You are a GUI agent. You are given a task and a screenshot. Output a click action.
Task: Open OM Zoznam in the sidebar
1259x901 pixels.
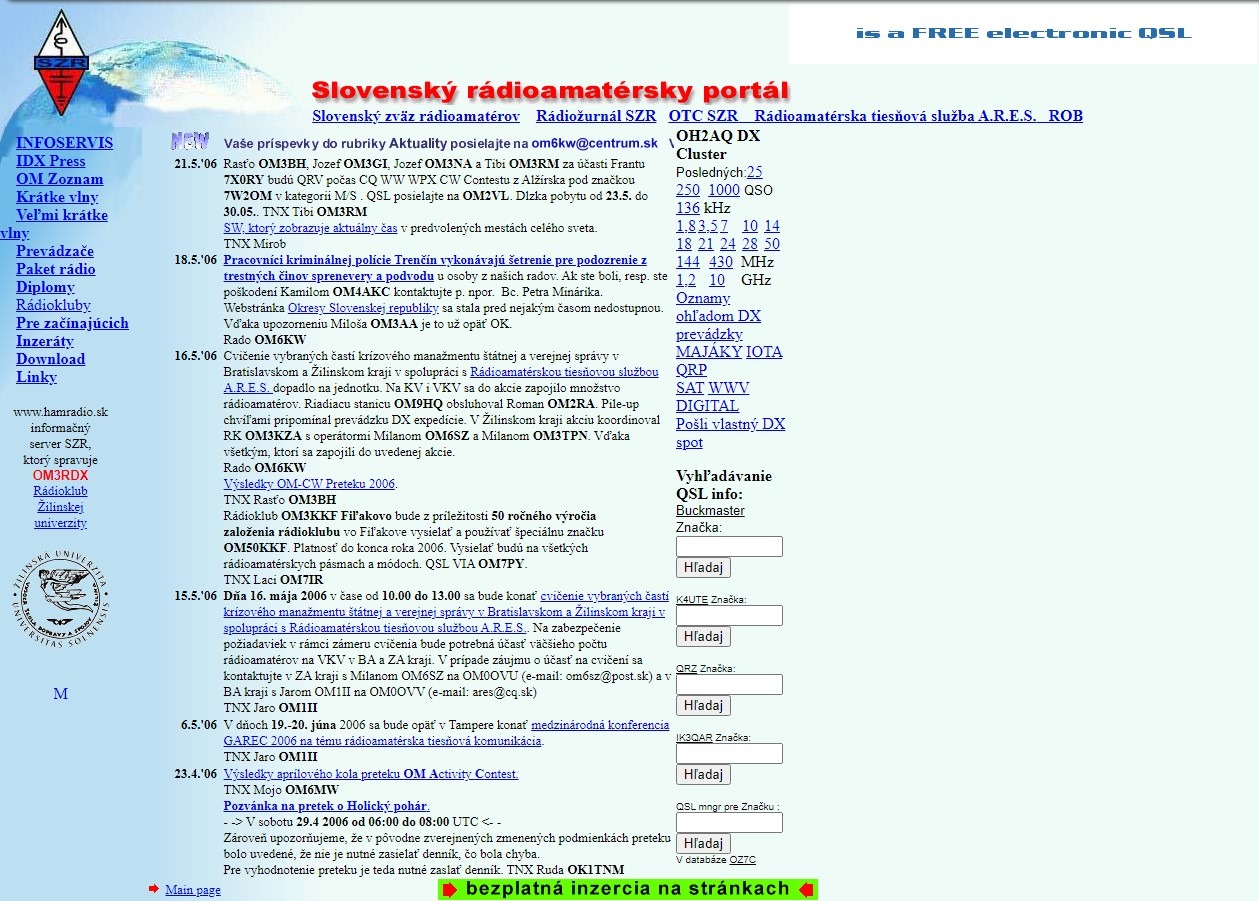[x=60, y=179]
